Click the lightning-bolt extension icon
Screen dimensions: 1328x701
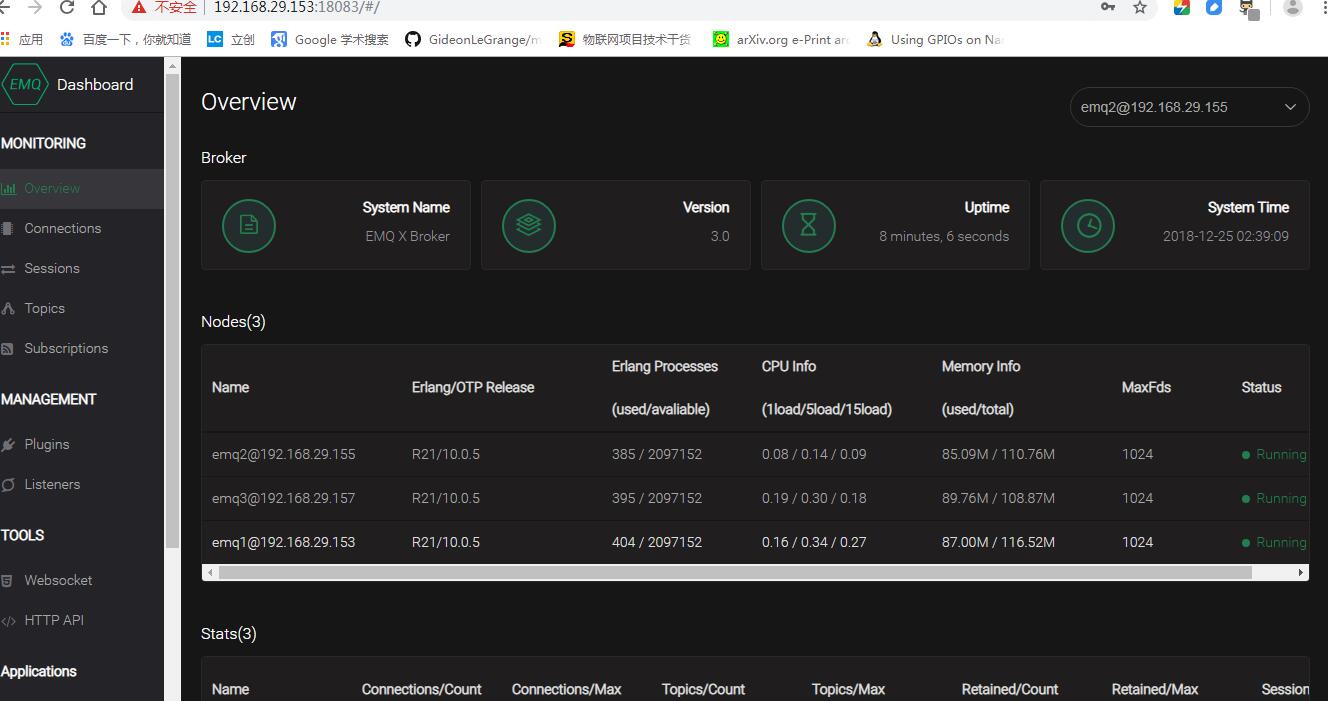pyautogui.click(x=1182, y=7)
